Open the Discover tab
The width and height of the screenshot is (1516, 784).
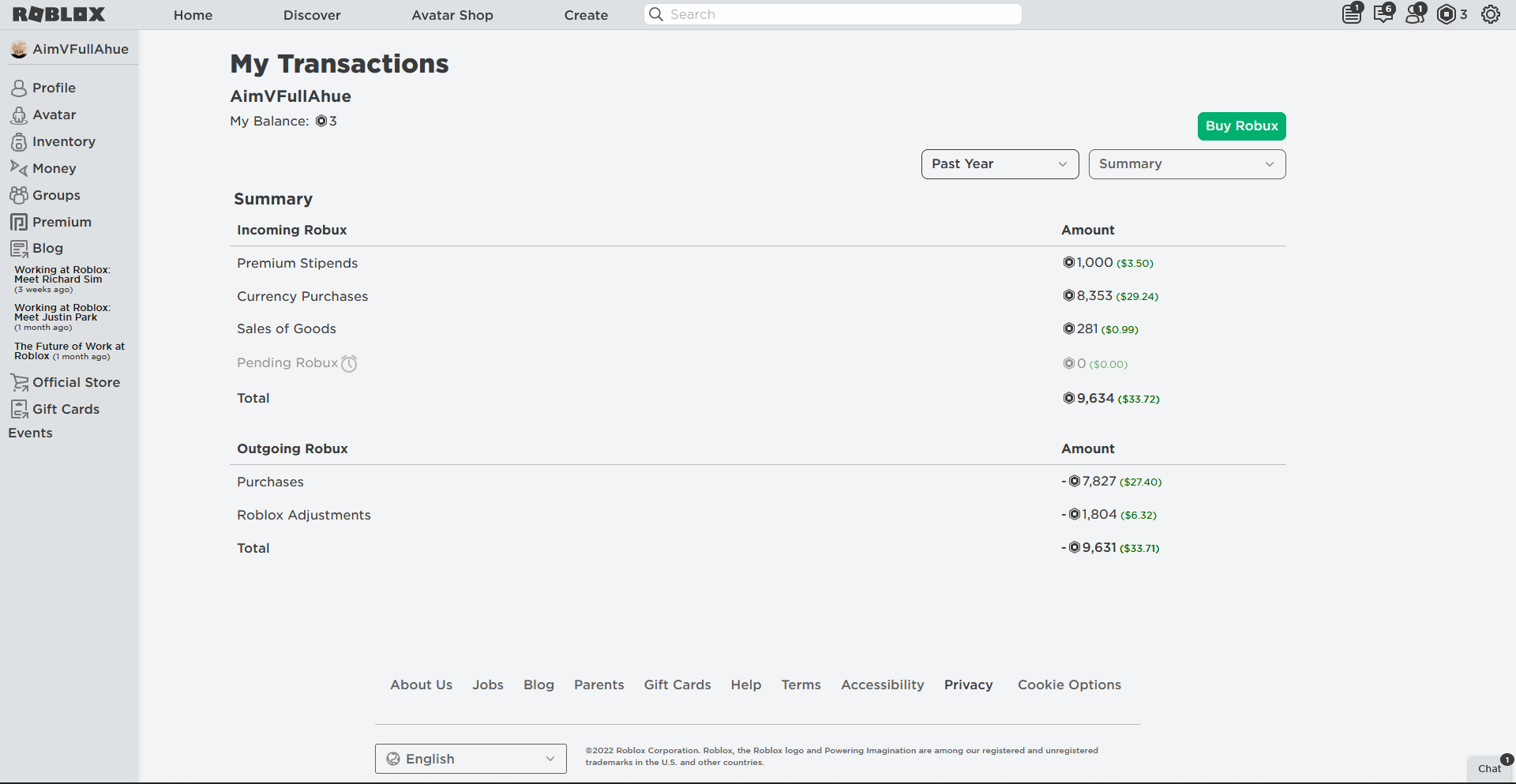click(312, 15)
